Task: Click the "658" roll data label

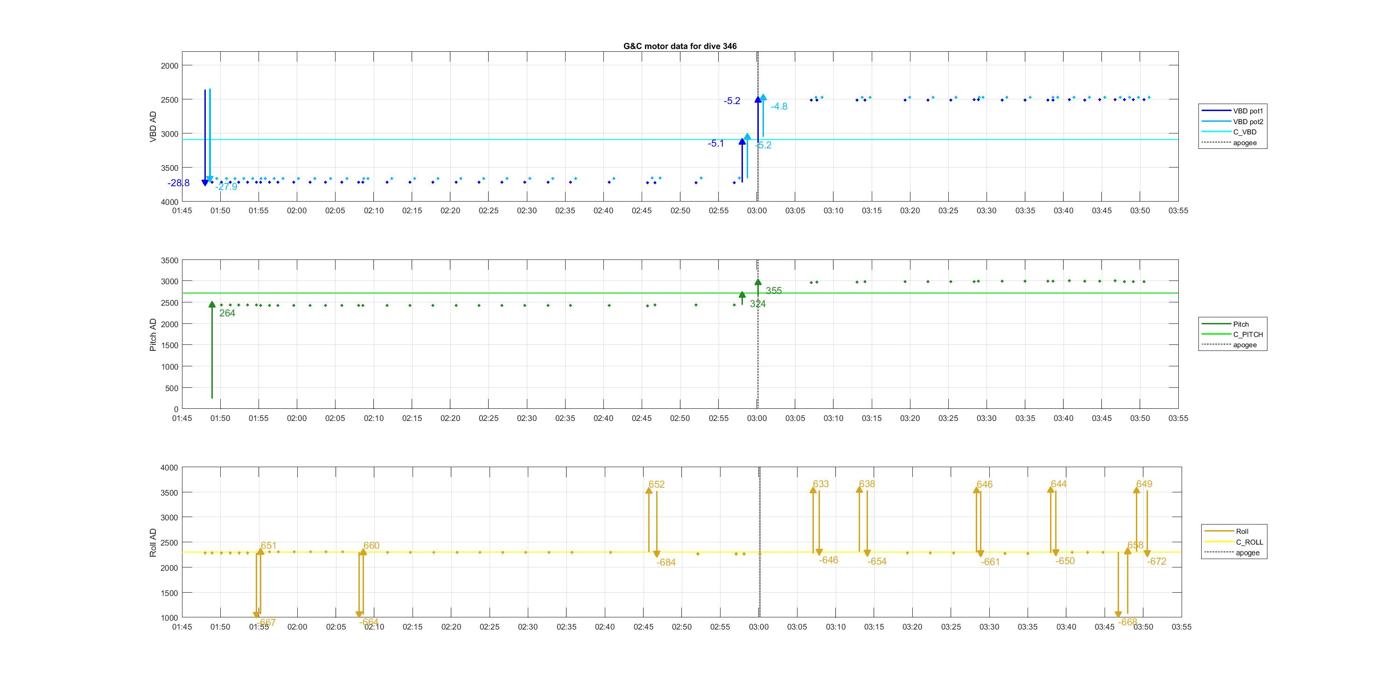Action: coord(1135,546)
